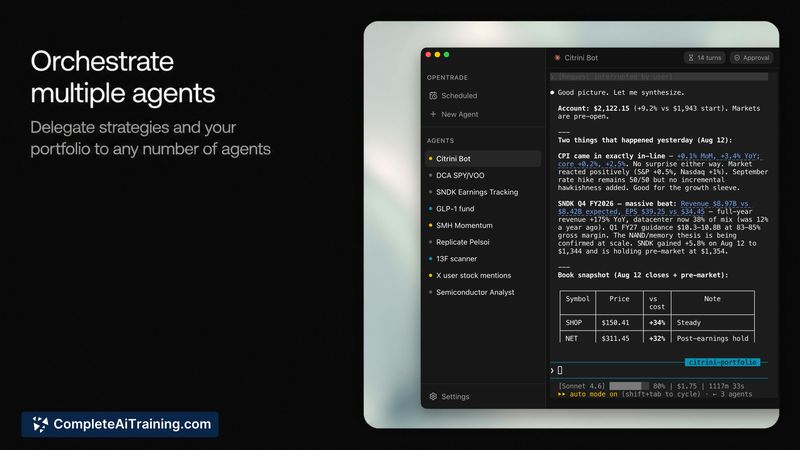Click the +34% vs cost cell
This screenshot has width=800, height=450.
tap(657, 322)
